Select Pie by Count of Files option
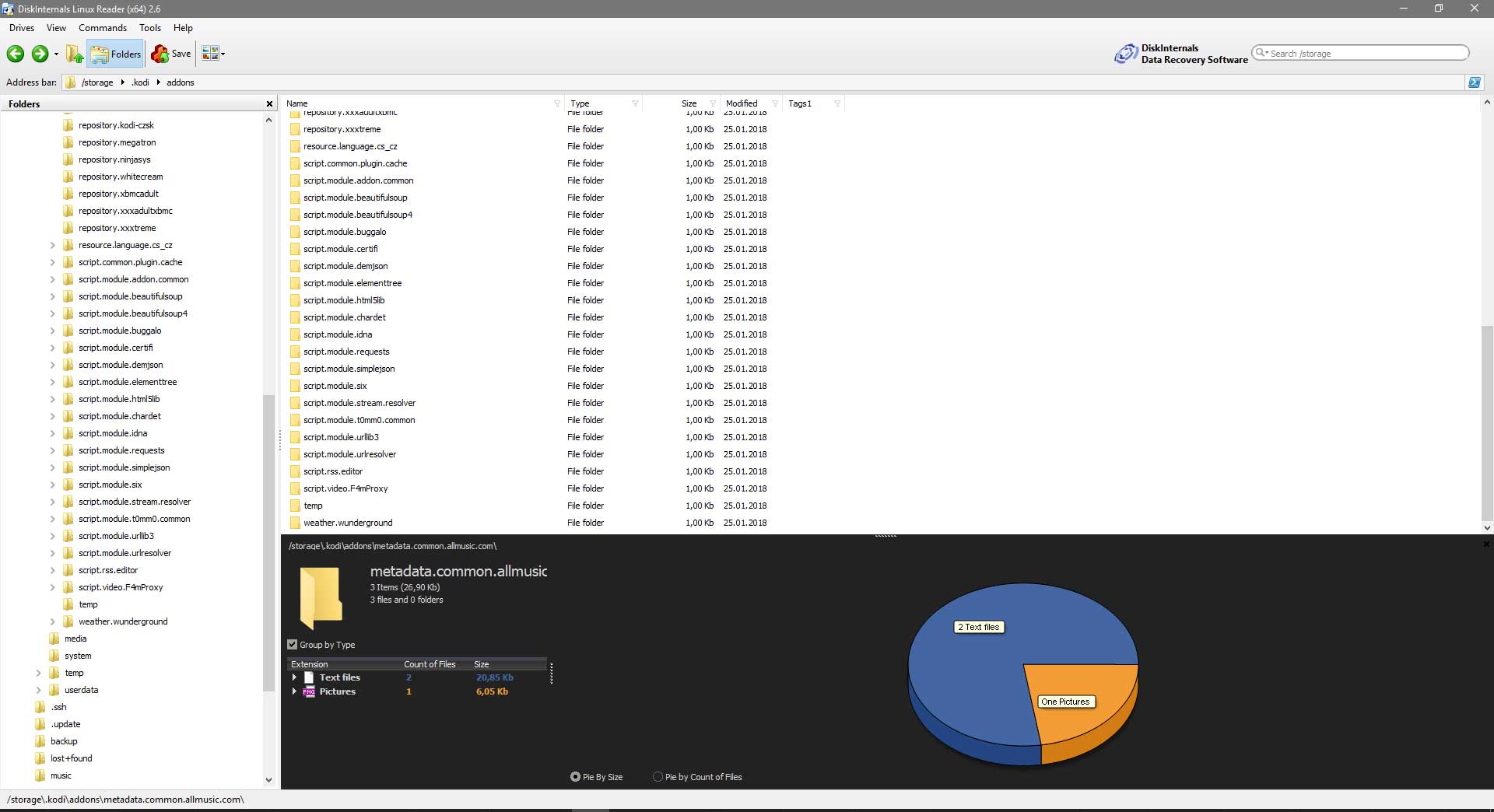 pos(658,777)
